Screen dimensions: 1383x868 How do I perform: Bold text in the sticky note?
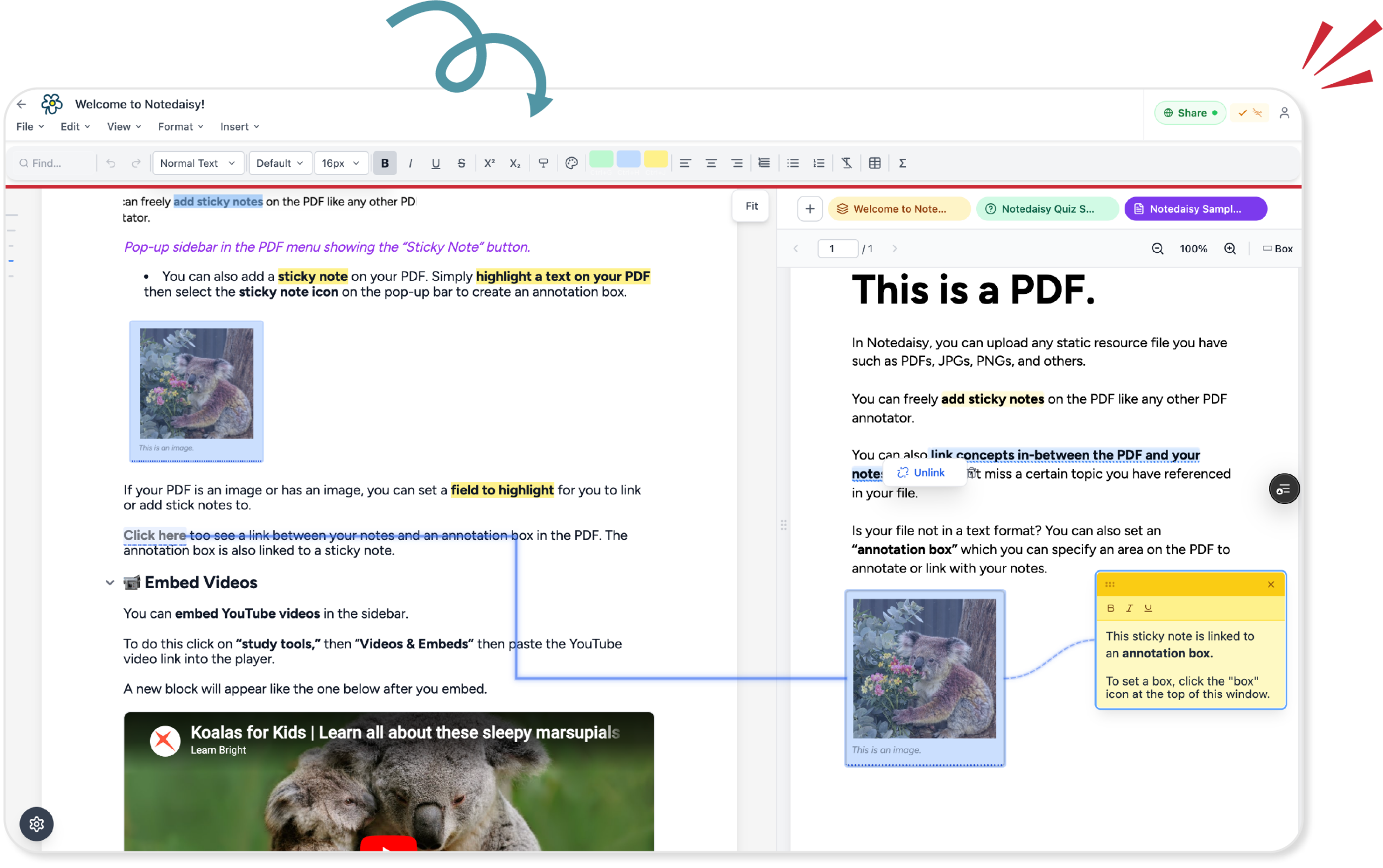[x=1110, y=608]
